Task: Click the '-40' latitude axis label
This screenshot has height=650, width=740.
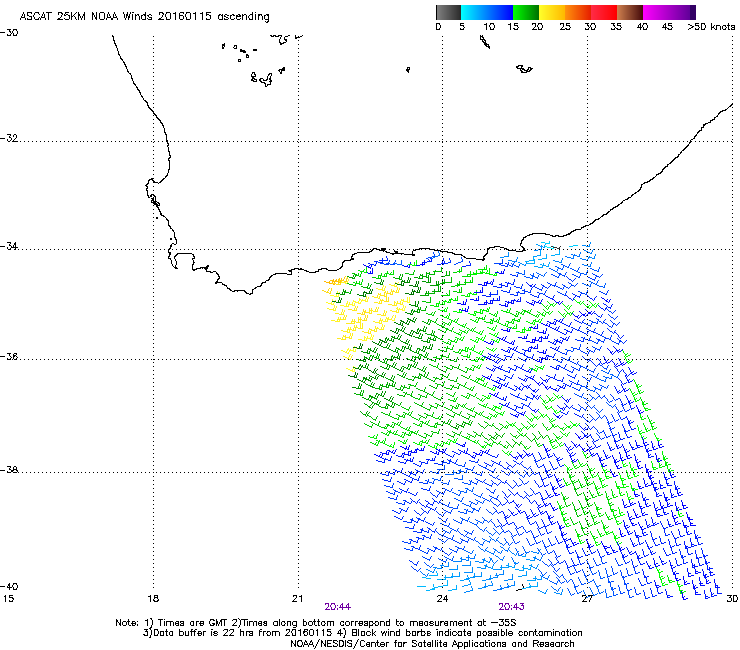Action: point(9,586)
